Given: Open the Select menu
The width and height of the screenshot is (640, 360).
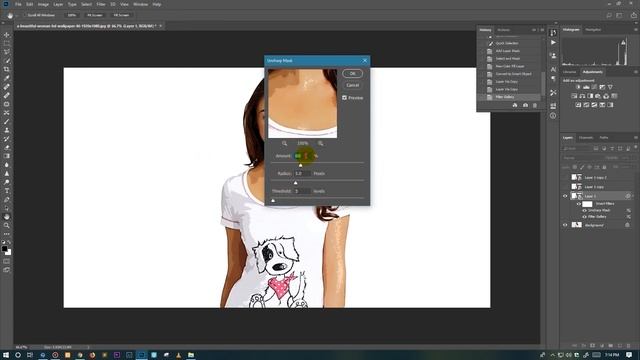Looking at the screenshot, I should coord(86,4).
